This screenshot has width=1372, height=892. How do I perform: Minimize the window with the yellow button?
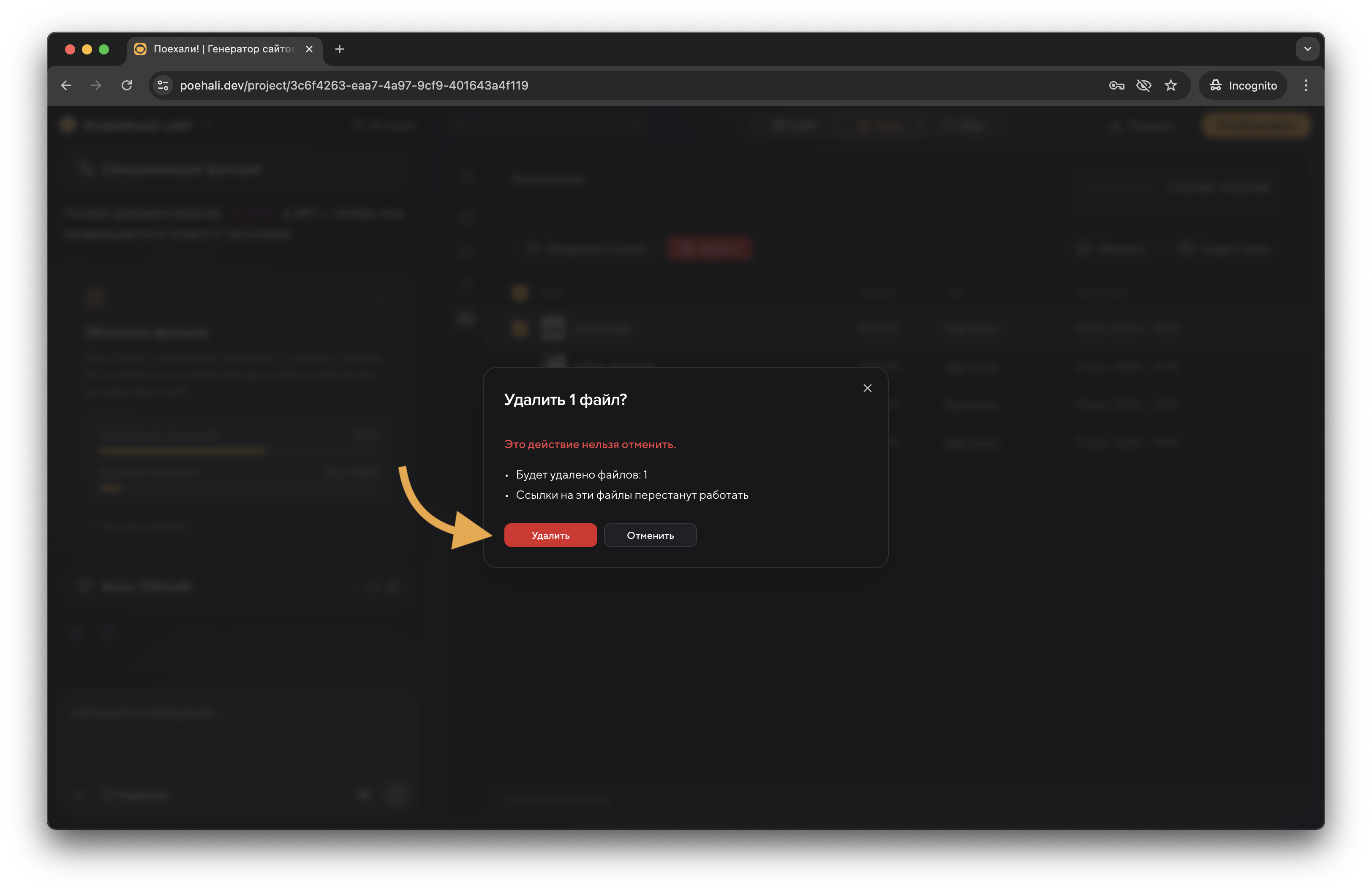(x=87, y=49)
